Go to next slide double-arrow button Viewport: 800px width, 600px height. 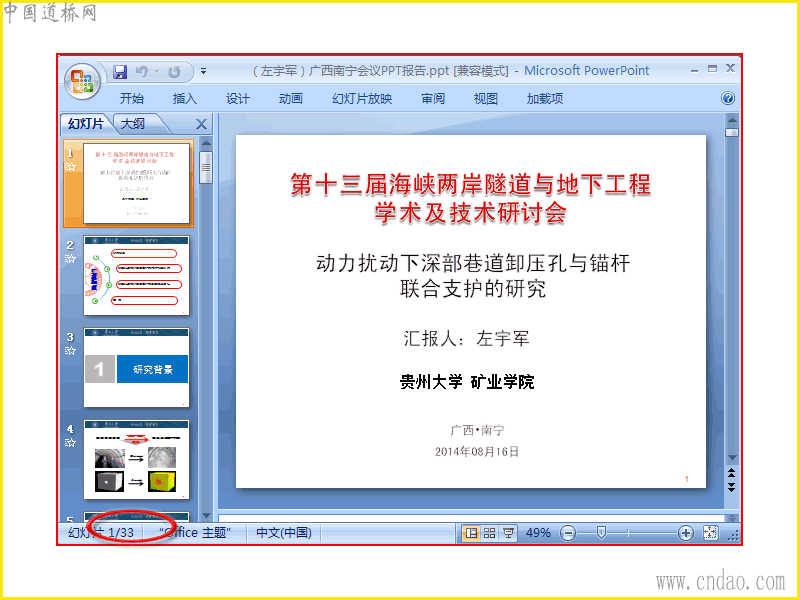pos(732,487)
